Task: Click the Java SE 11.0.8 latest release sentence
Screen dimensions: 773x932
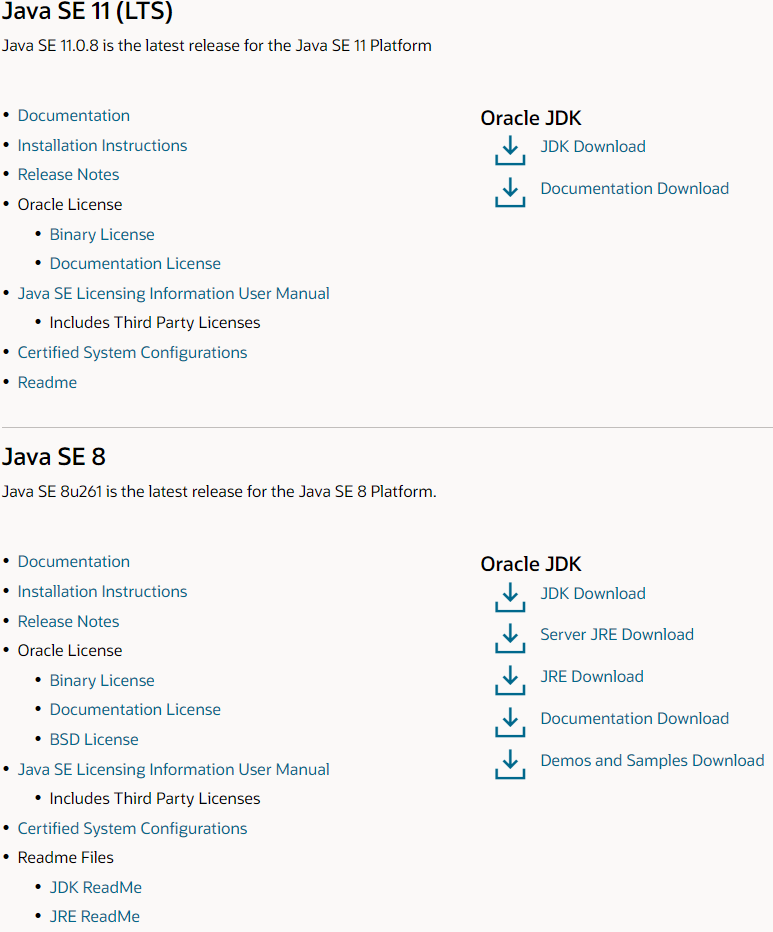Action: pyautogui.click(x=216, y=45)
